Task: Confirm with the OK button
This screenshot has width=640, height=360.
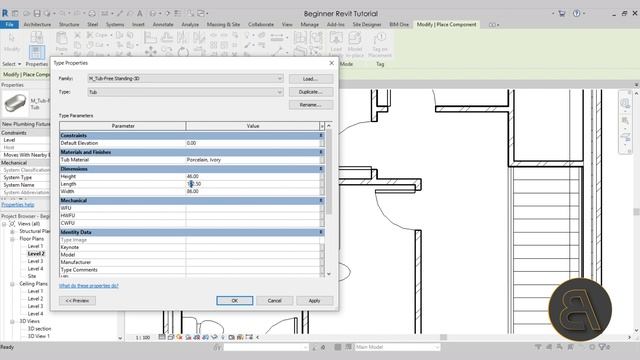Action: [235, 300]
